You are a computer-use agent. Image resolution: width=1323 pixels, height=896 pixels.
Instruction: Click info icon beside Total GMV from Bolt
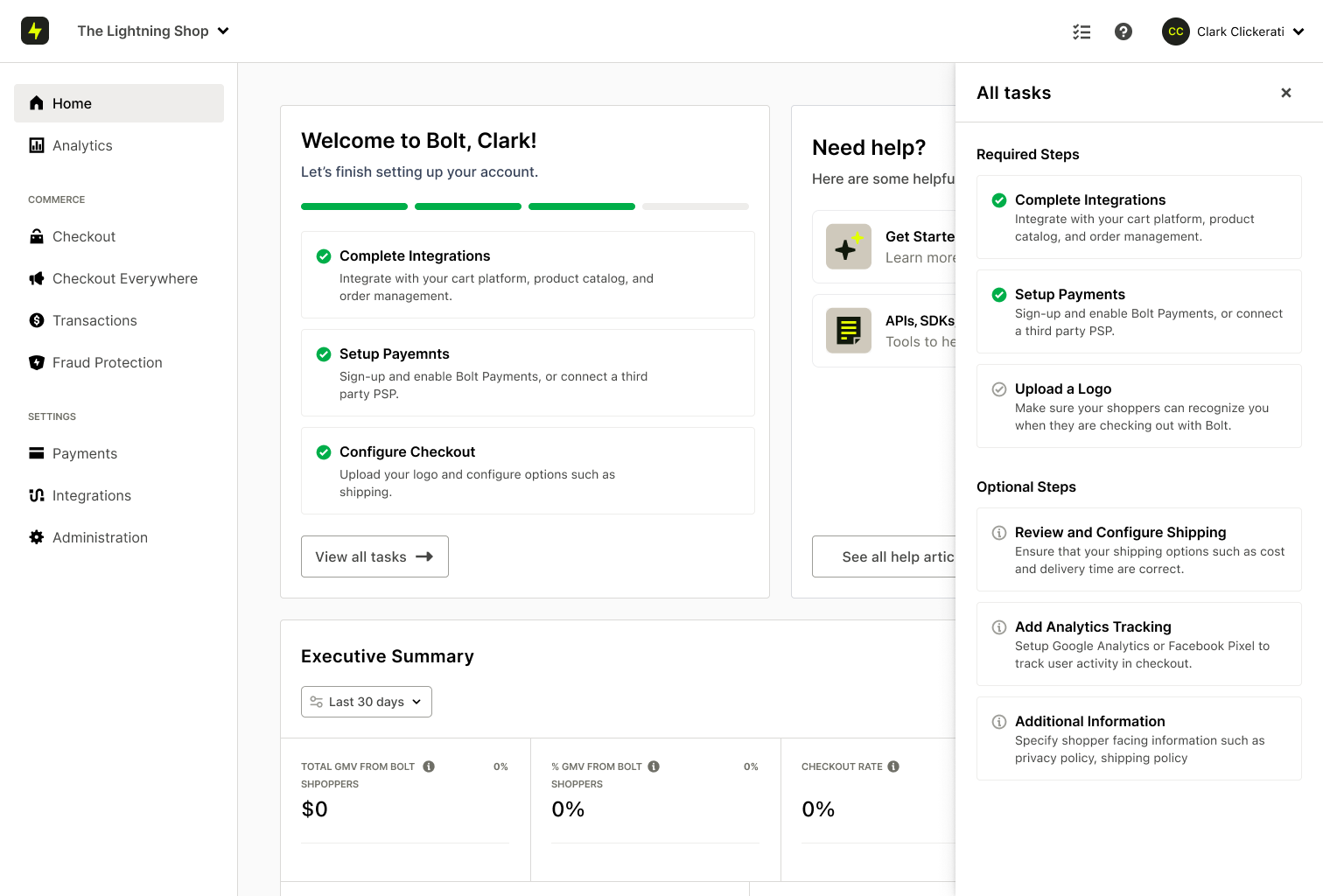429,766
